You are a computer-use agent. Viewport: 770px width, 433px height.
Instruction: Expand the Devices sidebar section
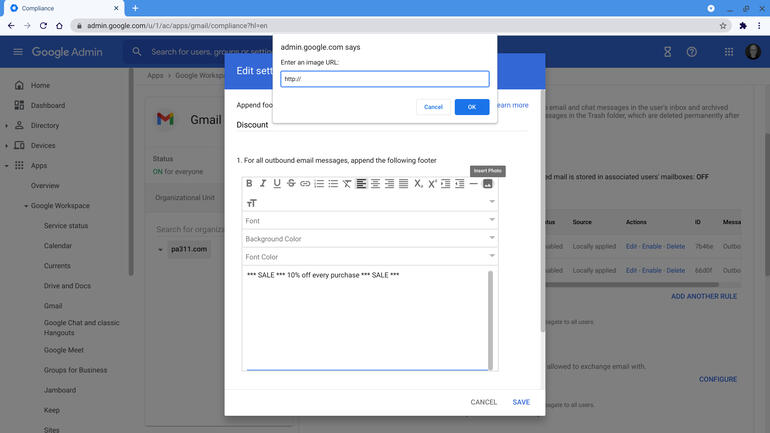[x=6, y=146]
